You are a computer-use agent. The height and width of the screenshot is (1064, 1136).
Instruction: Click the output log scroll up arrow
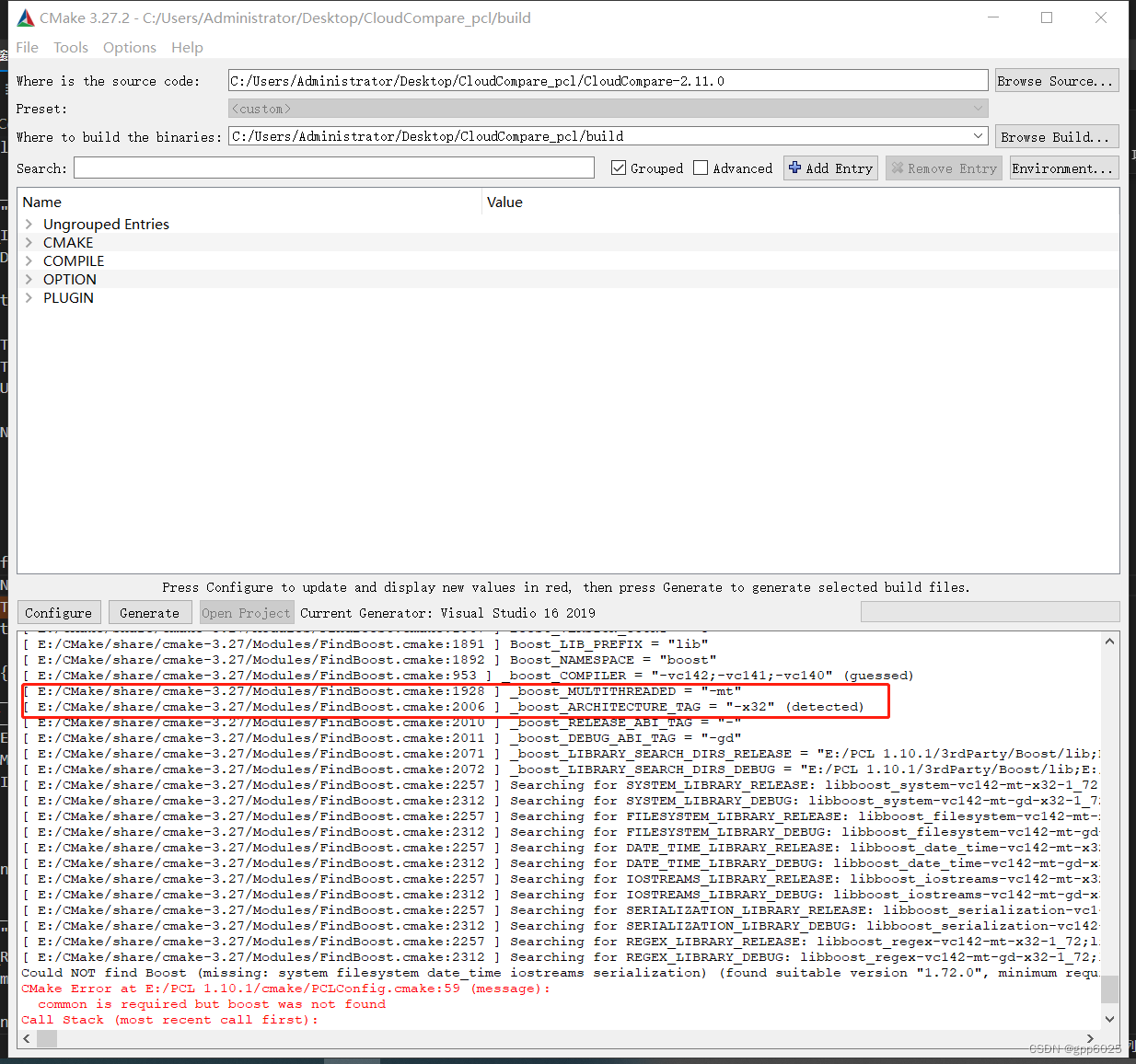pos(1109,642)
